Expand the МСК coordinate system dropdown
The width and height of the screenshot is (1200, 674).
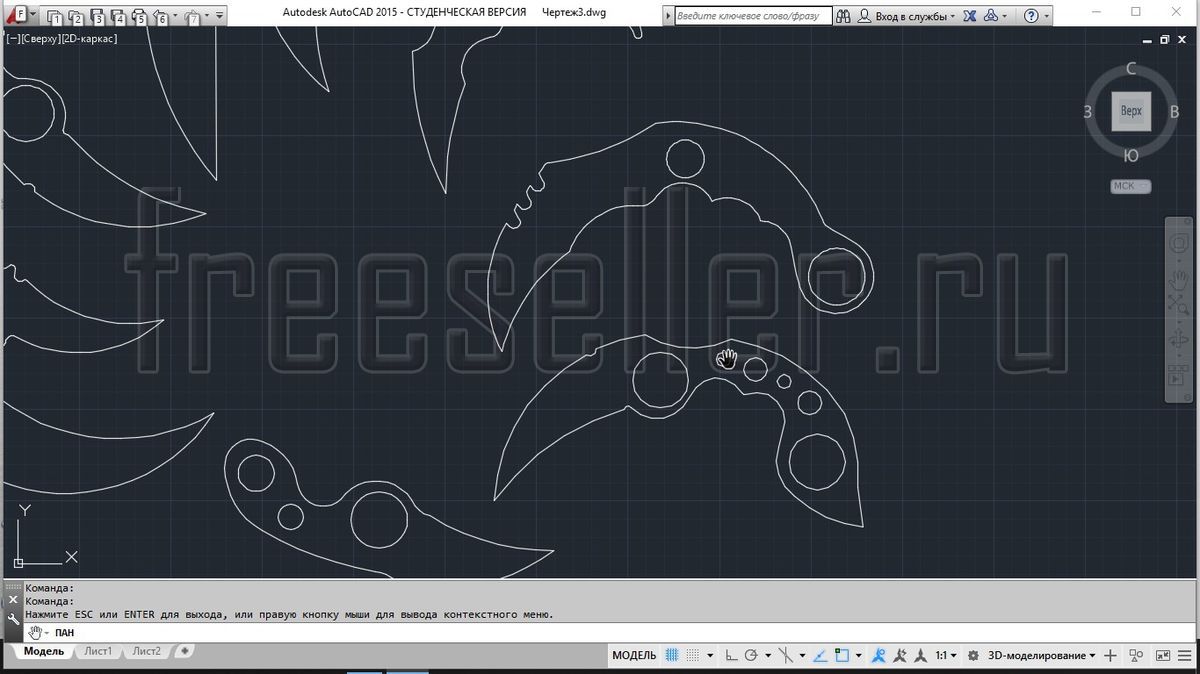pyautogui.click(x=1130, y=186)
